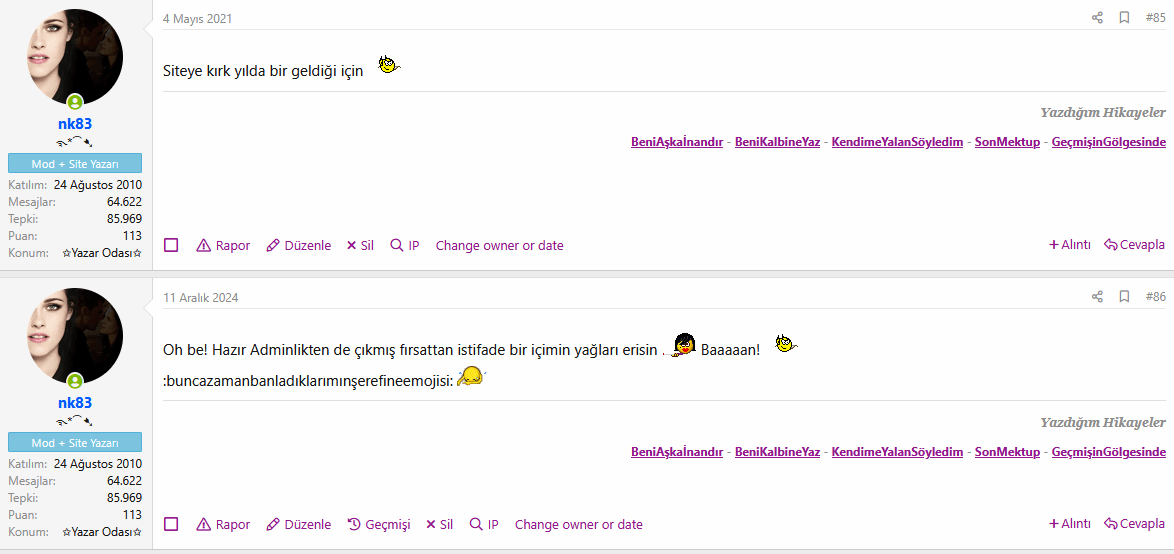Click the 4 Mayıs 2021 post date
This screenshot has height=554, width=1174.
tap(198, 19)
